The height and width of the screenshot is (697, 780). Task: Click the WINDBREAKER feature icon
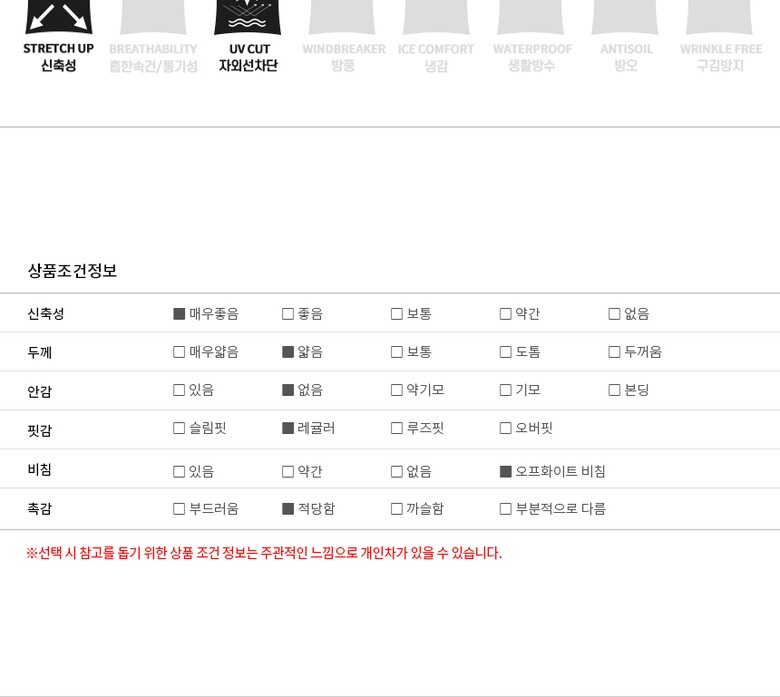click(342, 17)
